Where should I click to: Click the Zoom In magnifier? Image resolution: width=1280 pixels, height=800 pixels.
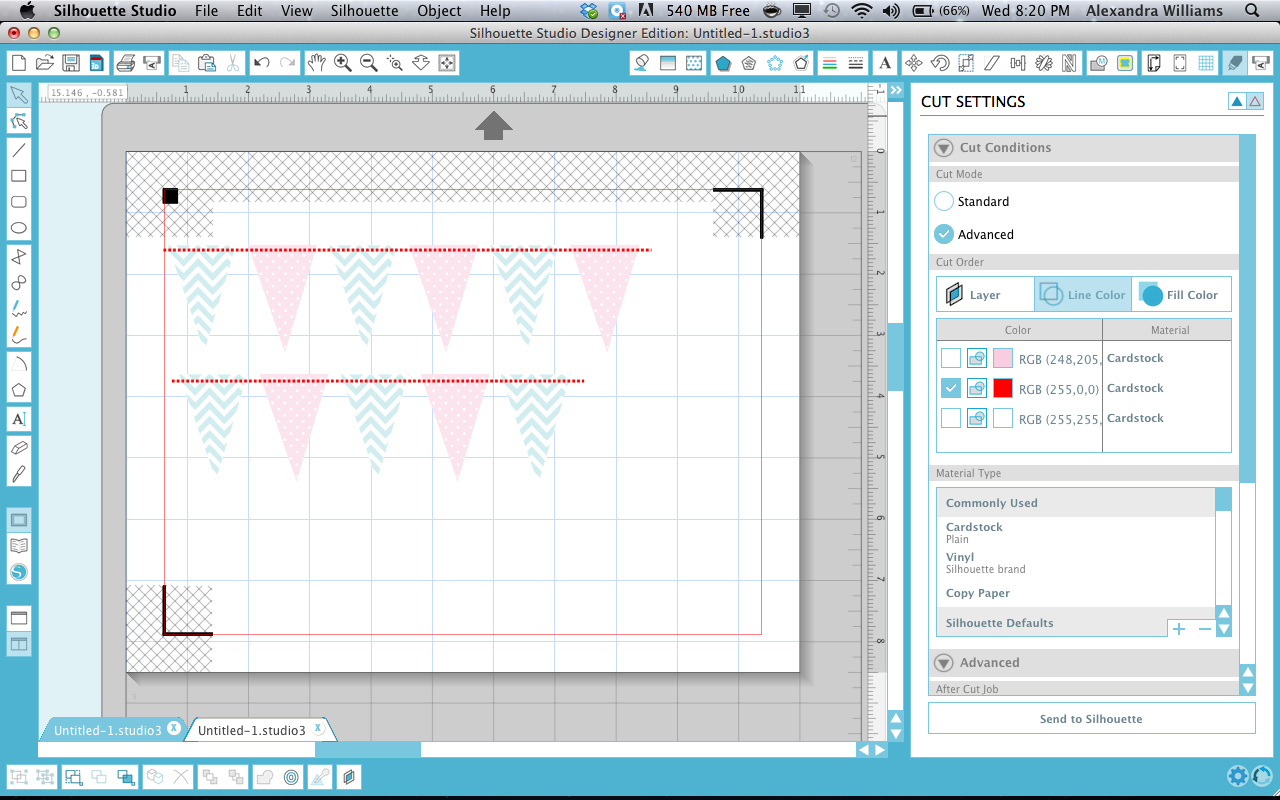click(342, 63)
